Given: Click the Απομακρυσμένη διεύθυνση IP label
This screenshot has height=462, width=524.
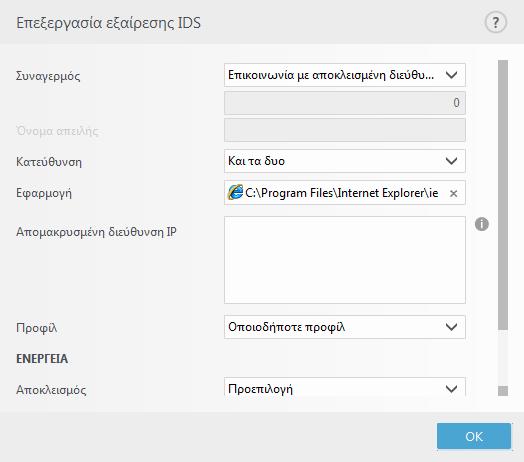Looking at the screenshot, I should coord(96,232).
